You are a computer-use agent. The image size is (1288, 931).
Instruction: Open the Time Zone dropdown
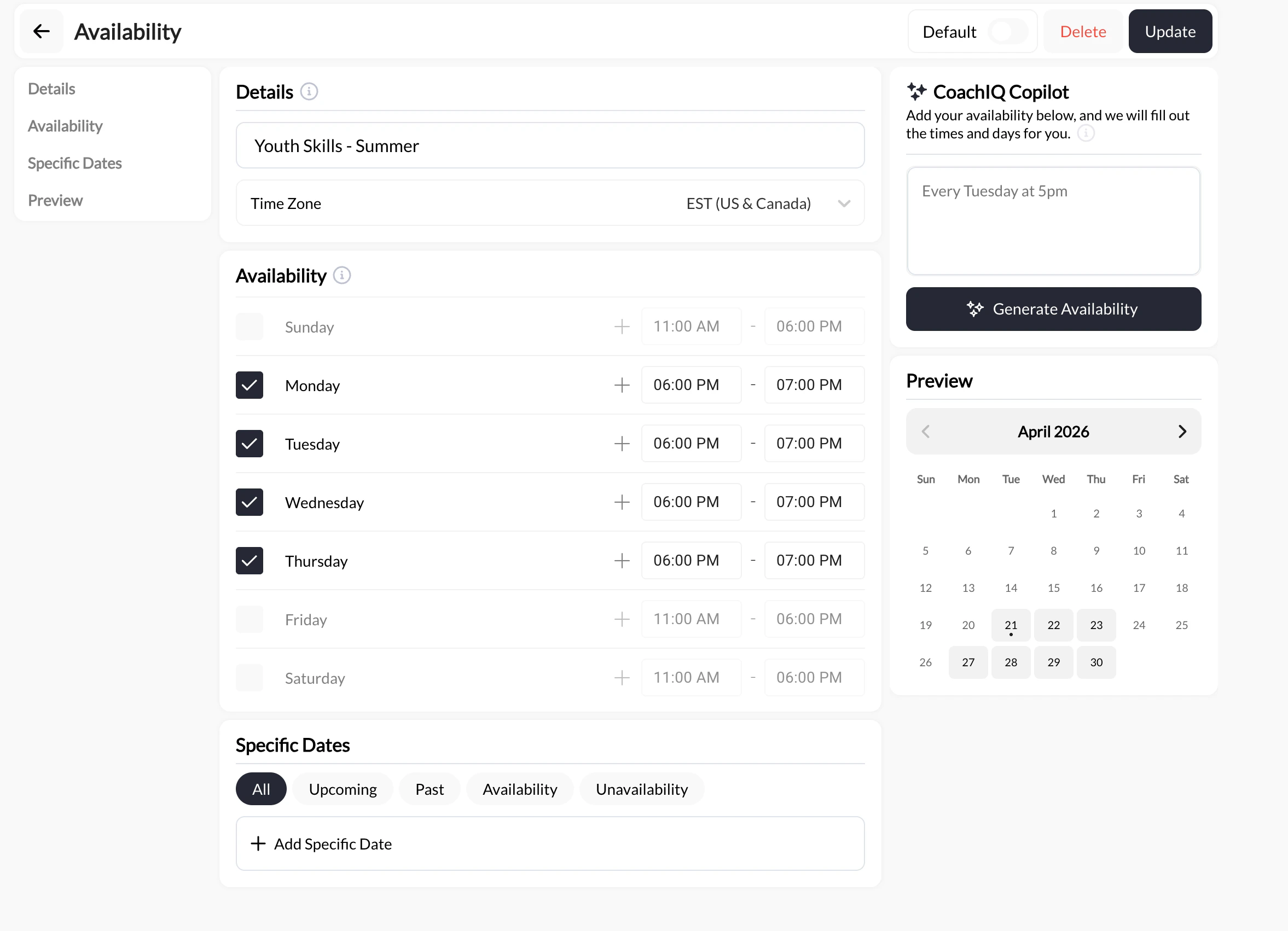point(844,202)
